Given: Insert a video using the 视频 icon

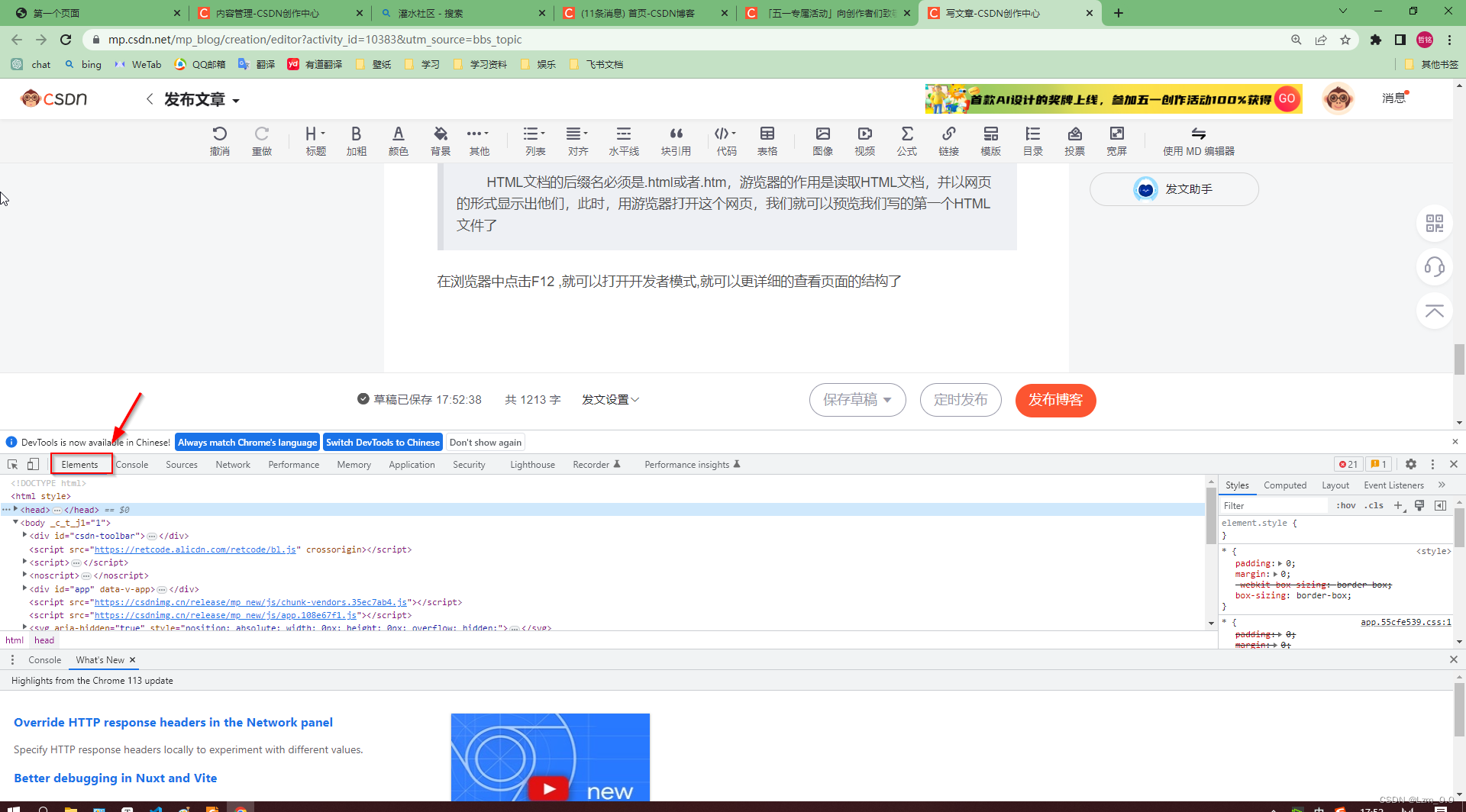Looking at the screenshot, I should (x=864, y=140).
